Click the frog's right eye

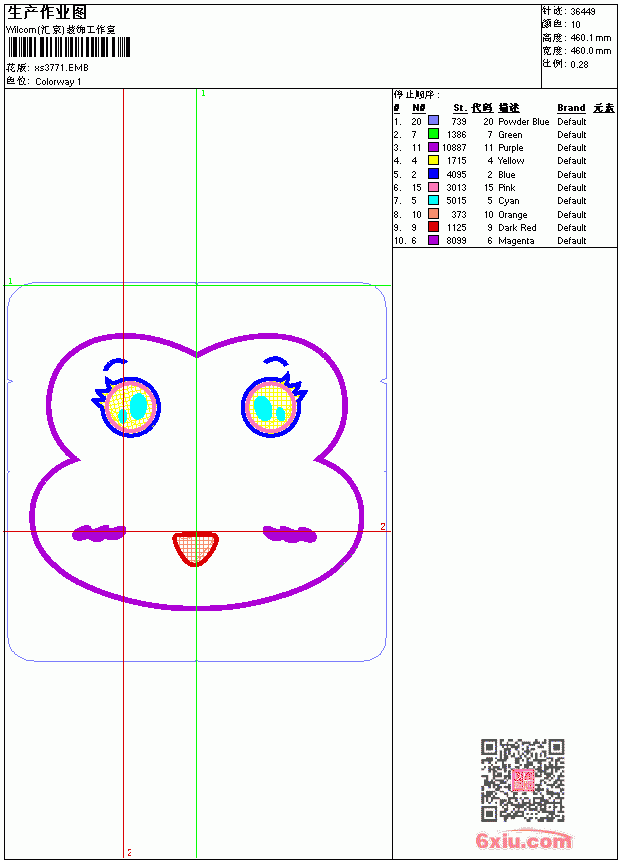click(273, 405)
